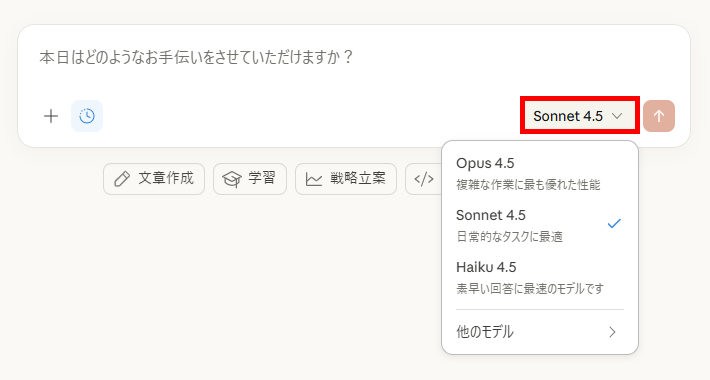Click the orange send arrow button
Image resolution: width=710 pixels, height=380 pixels.
[x=659, y=116]
